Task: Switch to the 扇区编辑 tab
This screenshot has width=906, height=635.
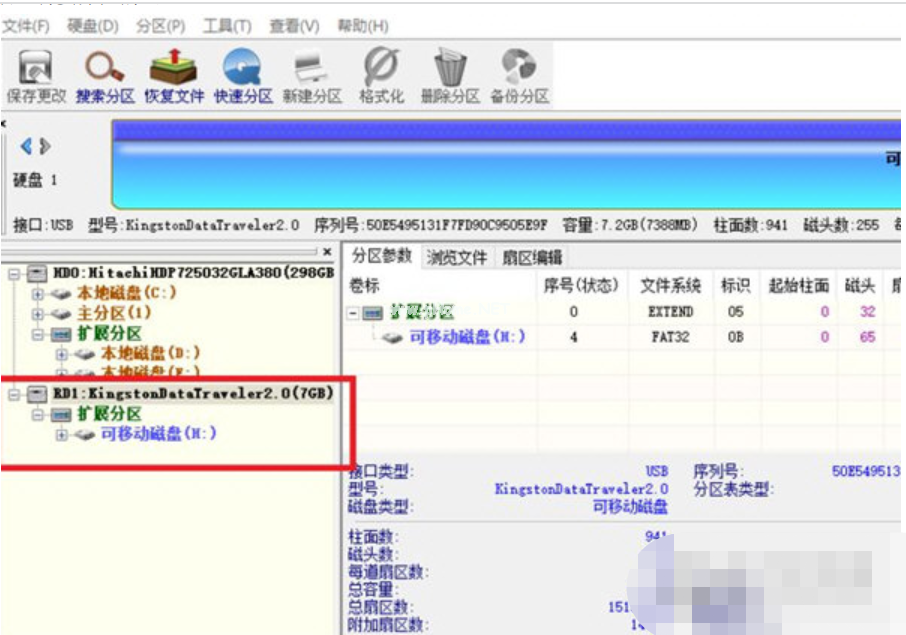Action: point(532,257)
